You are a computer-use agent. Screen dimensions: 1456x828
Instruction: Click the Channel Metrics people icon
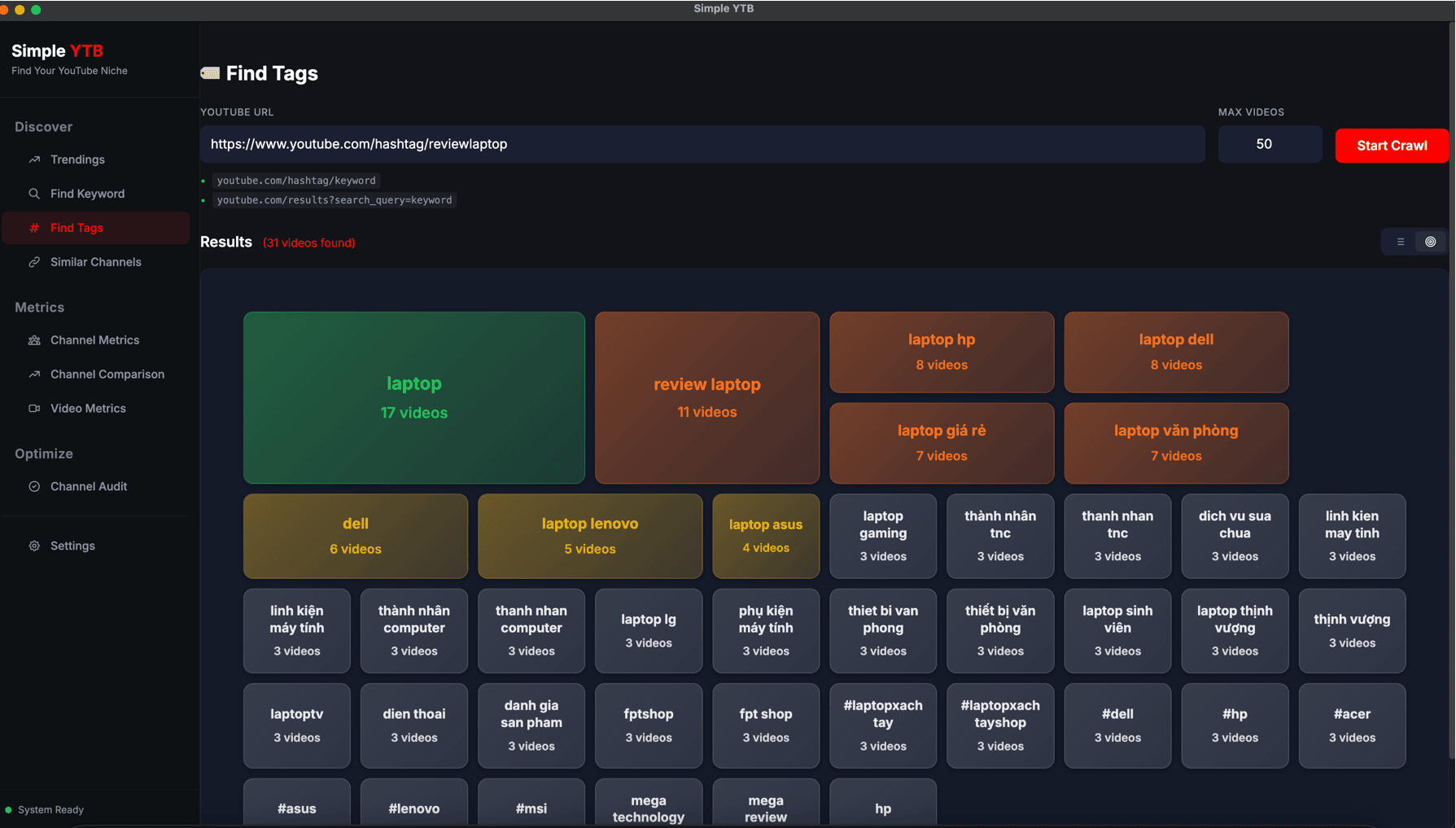point(34,340)
